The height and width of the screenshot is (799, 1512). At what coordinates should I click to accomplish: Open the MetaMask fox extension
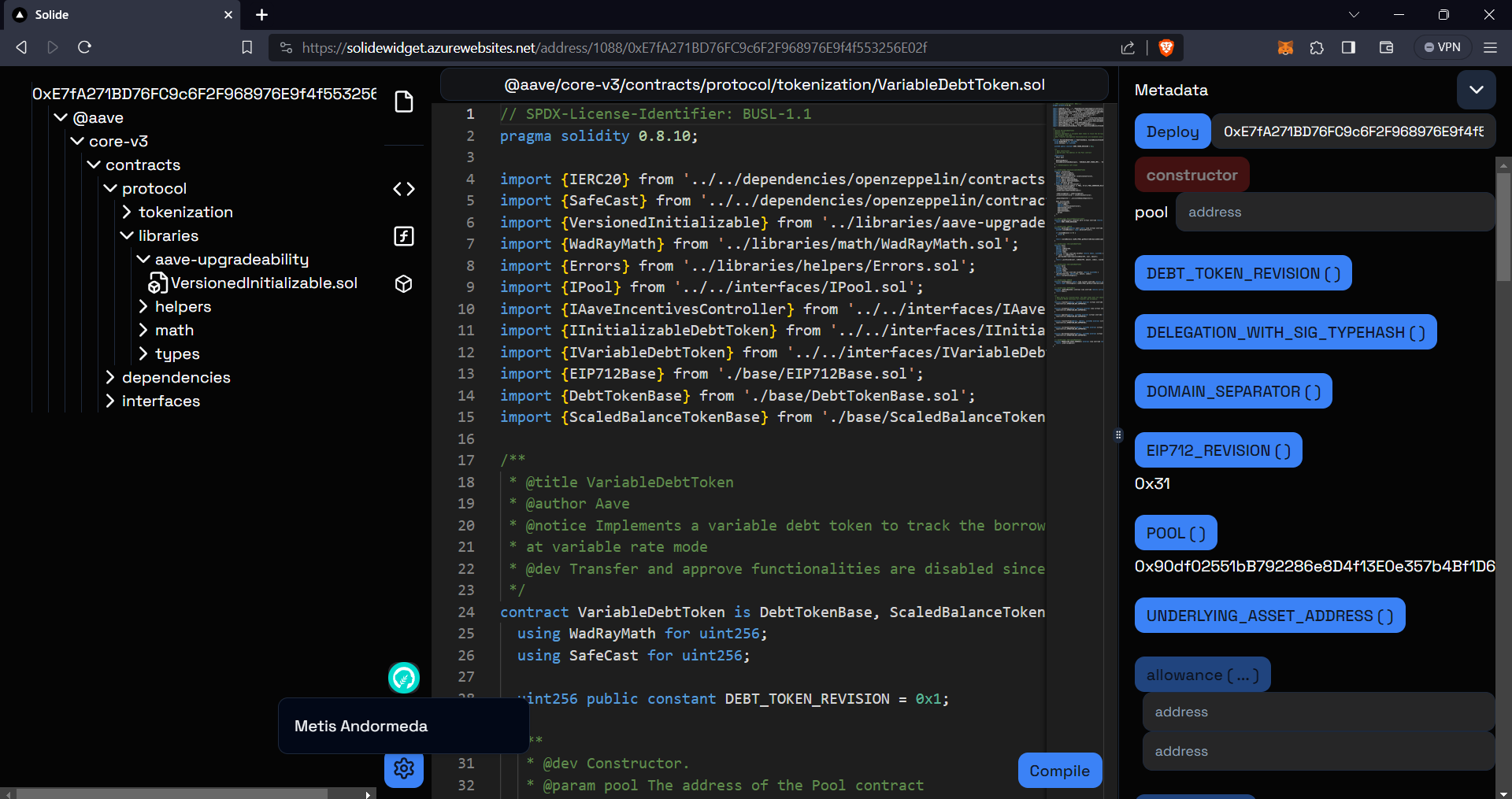click(1285, 48)
